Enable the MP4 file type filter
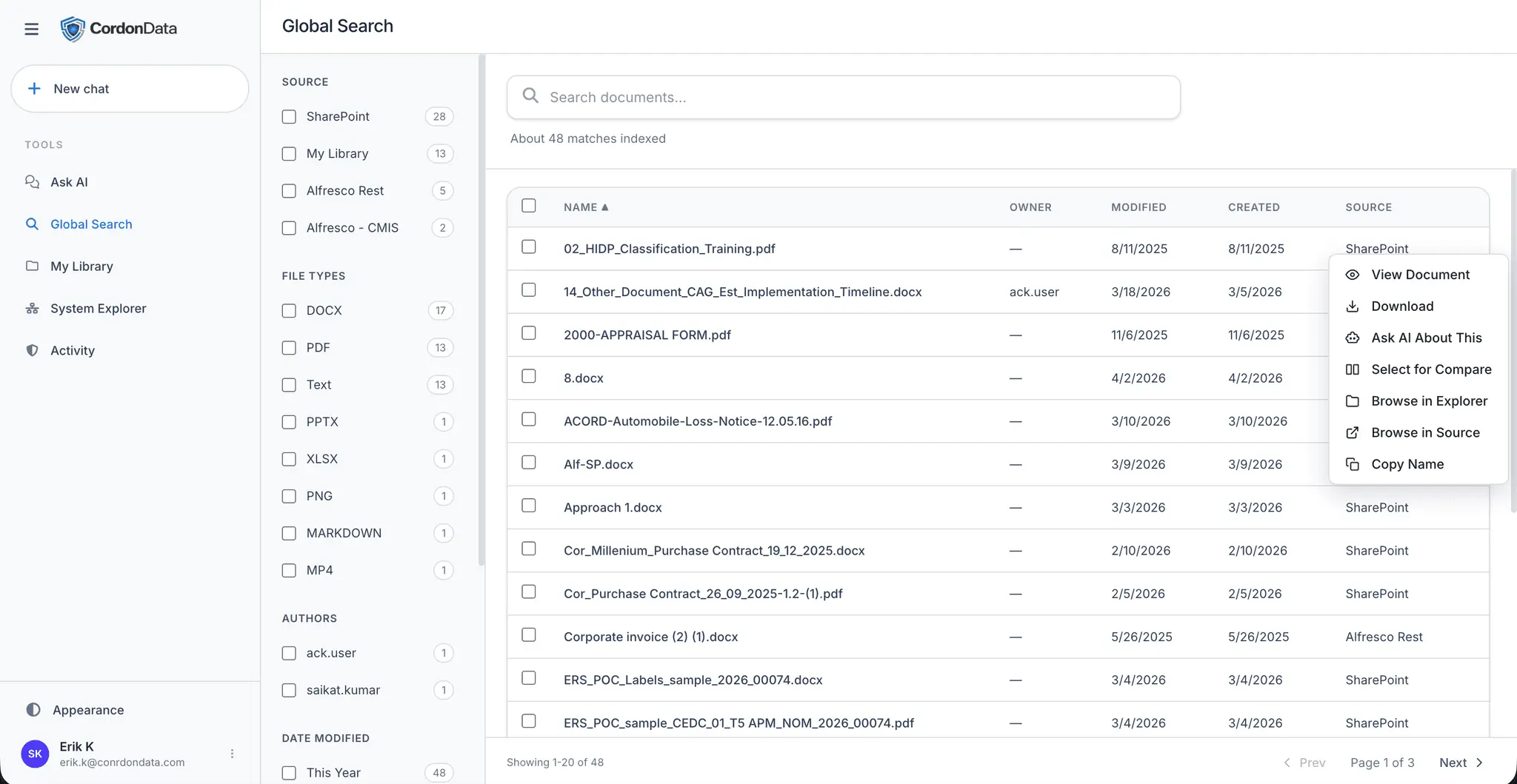The width and height of the screenshot is (1517, 784). [x=289, y=570]
